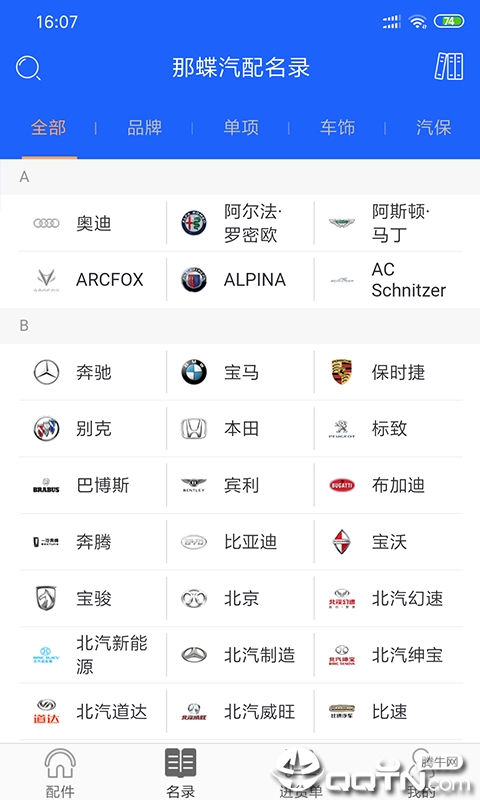Tap the Bugatti red oval logo
480x800 pixels.
pyautogui.click(x=342, y=485)
